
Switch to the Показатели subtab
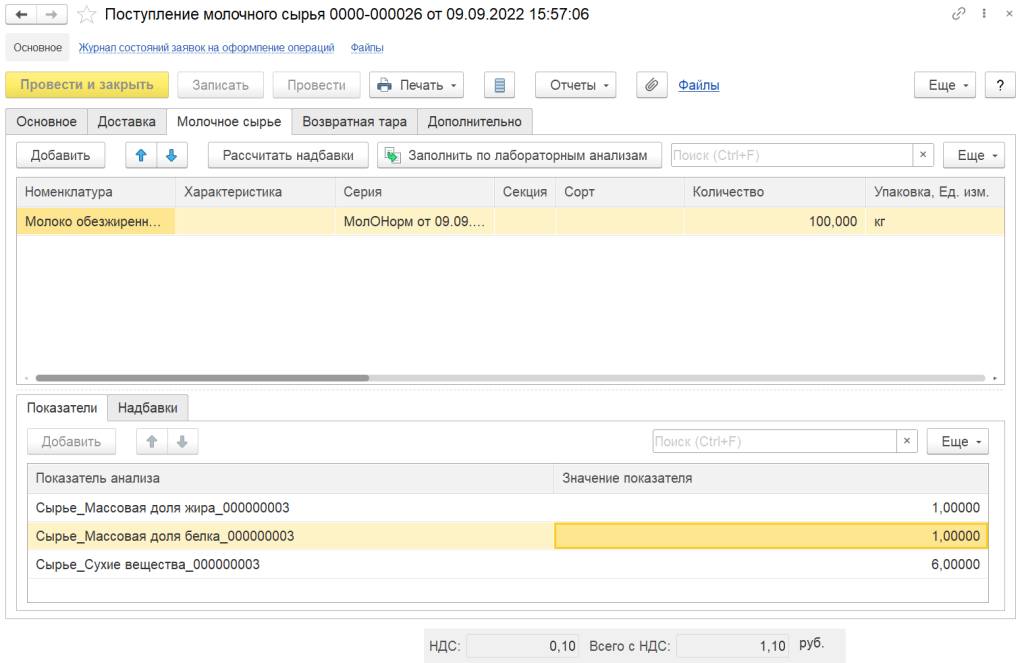click(62, 408)
